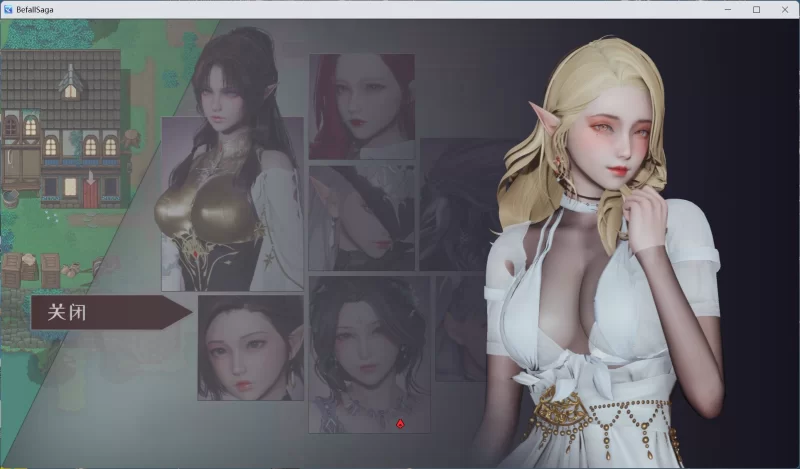Screen dimensions: 800x469
Task: Select the wavy black-haired woman with necklace portrait
Action: pyautogui.click(x=369, y=355)
